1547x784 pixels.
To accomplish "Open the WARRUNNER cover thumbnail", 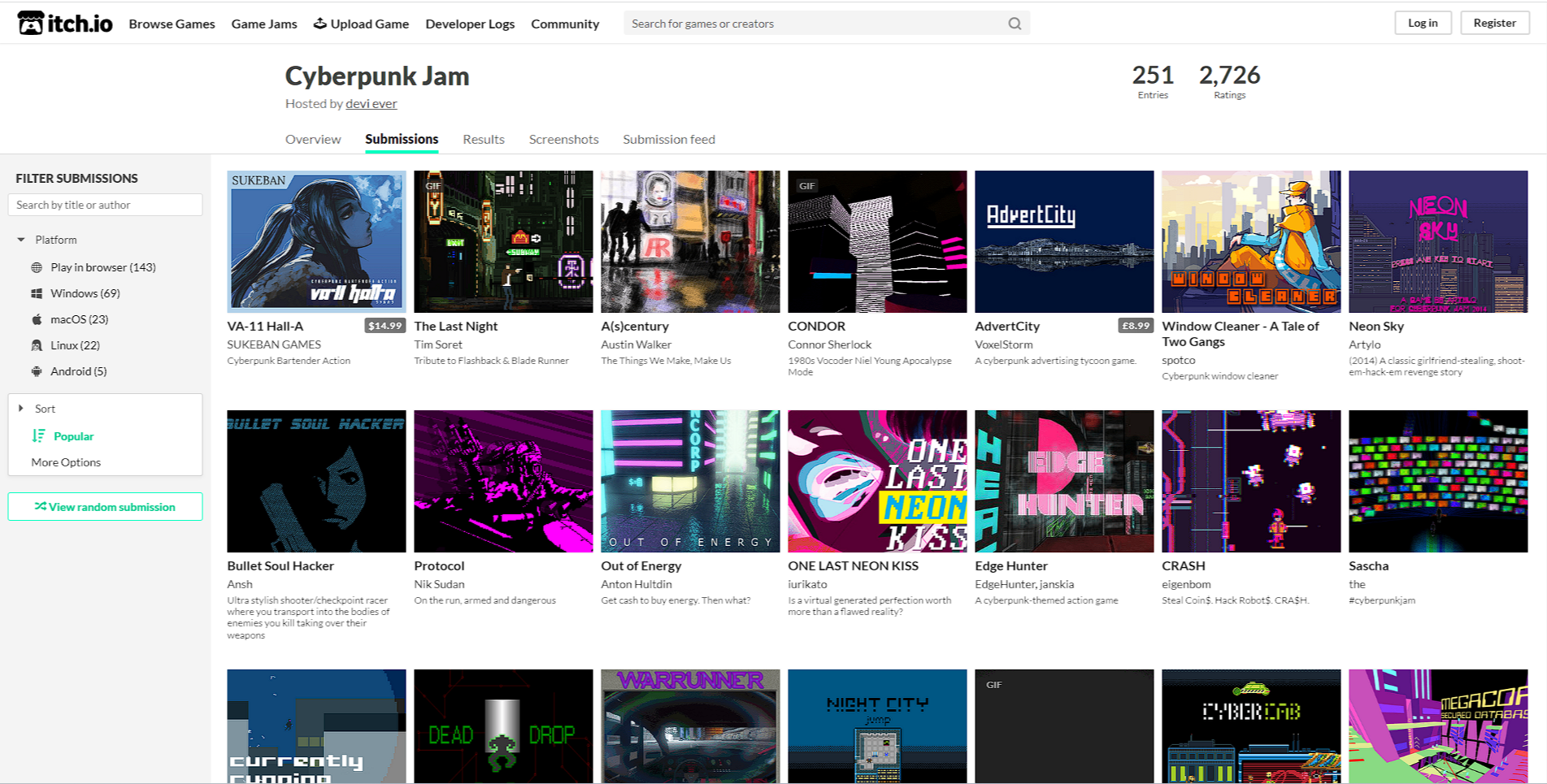I will click(690, 726).
